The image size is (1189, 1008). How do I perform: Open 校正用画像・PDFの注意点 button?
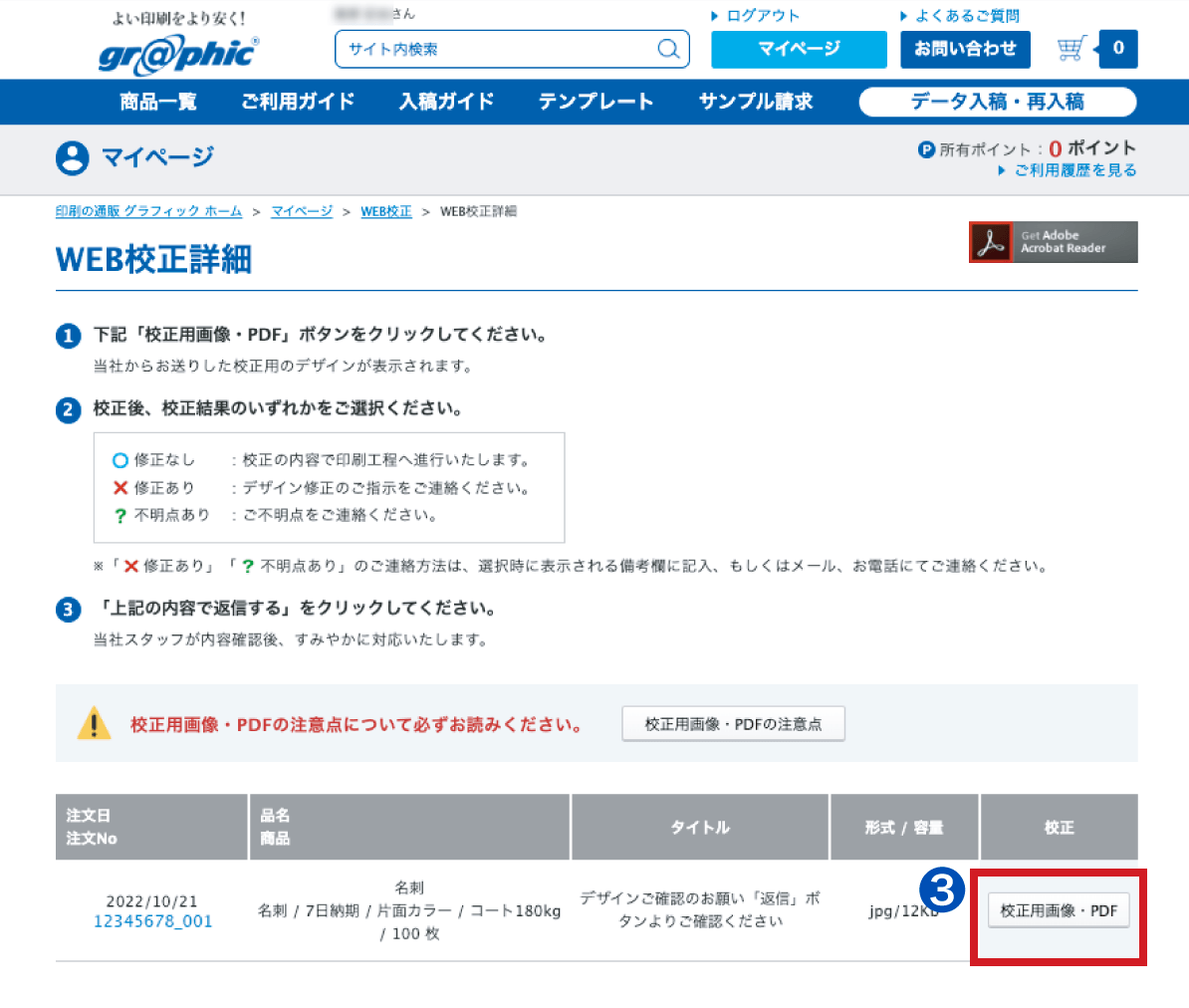(x=733, y=724)
